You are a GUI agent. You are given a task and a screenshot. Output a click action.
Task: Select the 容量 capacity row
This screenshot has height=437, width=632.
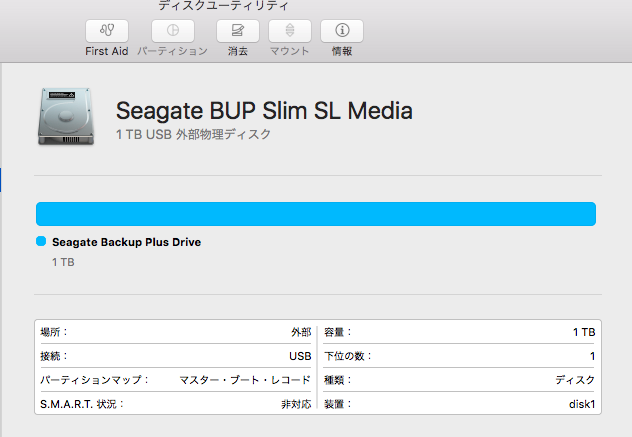tap(460, 332)
